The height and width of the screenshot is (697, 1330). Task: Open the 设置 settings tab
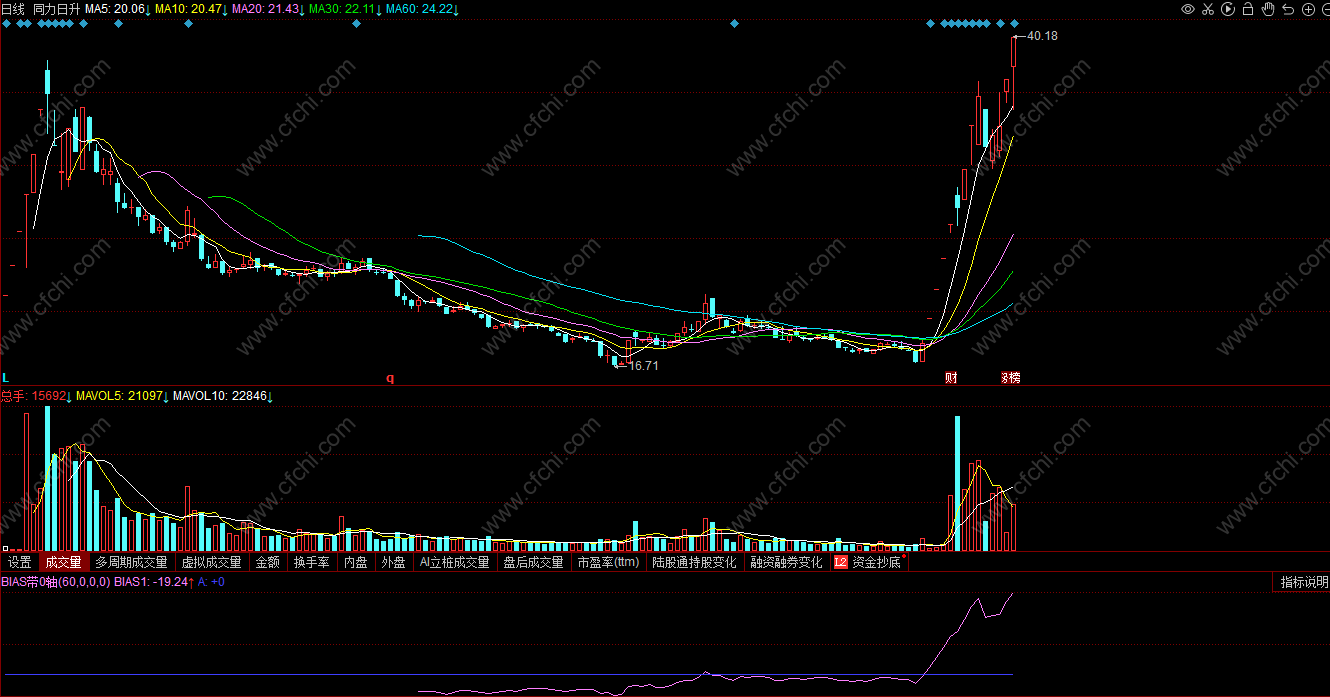(x=20, y=562)
